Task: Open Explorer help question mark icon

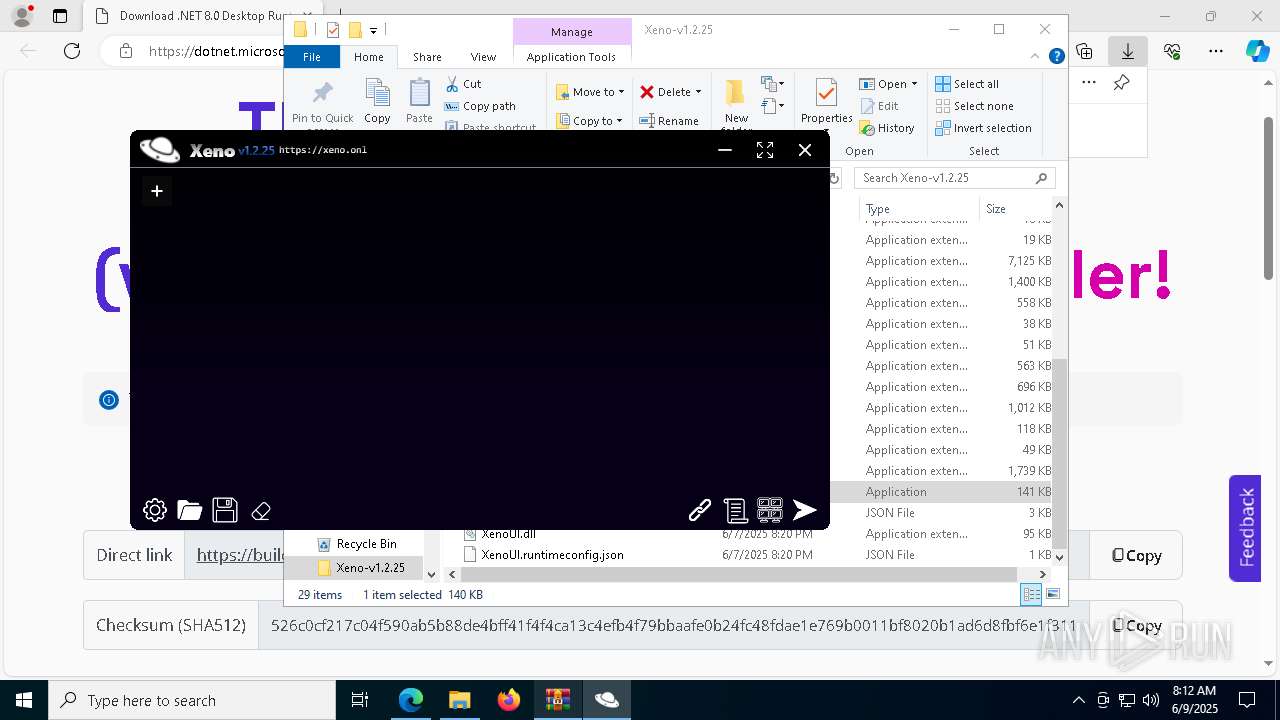Action: coord(1056,57)
